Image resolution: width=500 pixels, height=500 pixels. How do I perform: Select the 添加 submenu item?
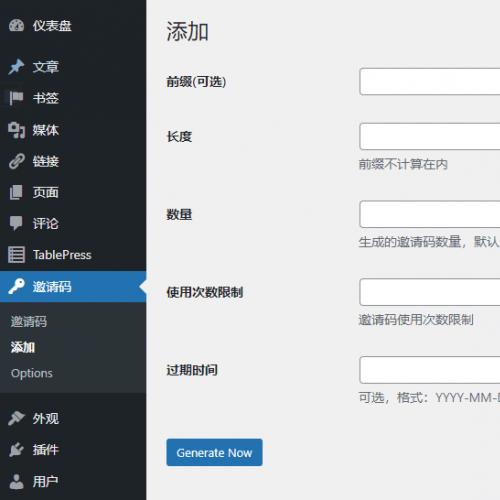tap(23, 347)
